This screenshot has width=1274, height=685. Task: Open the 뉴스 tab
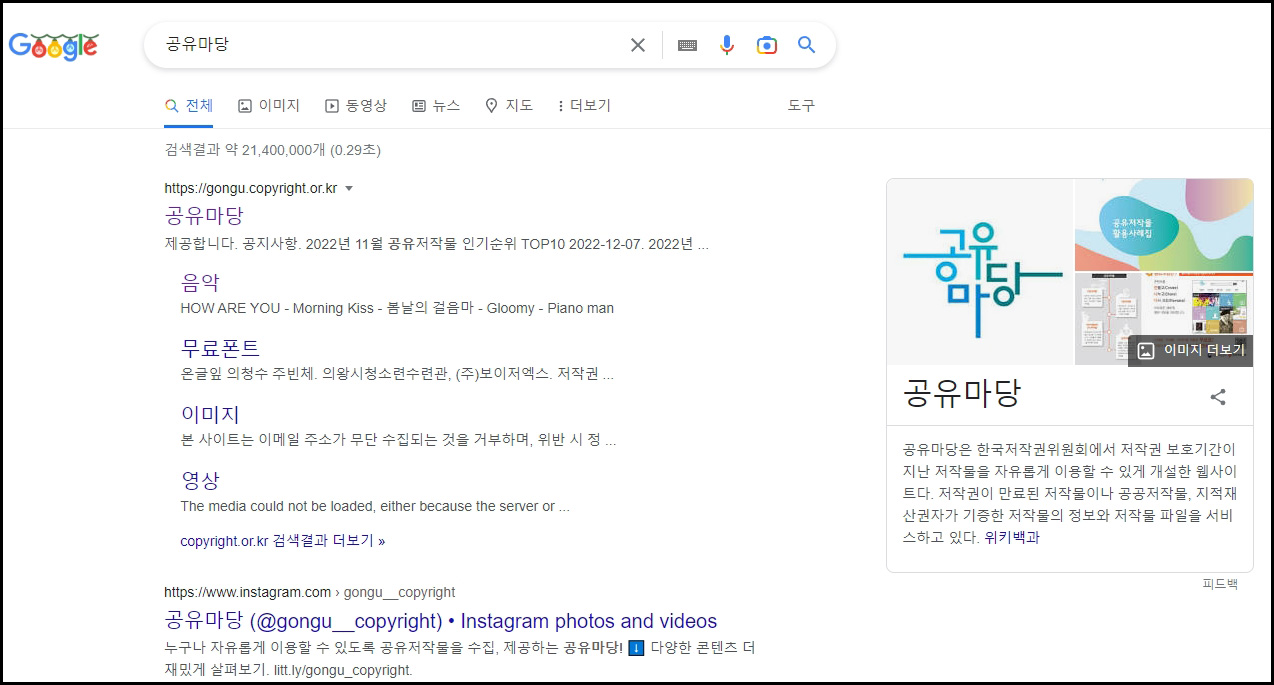tap(436, 105)
